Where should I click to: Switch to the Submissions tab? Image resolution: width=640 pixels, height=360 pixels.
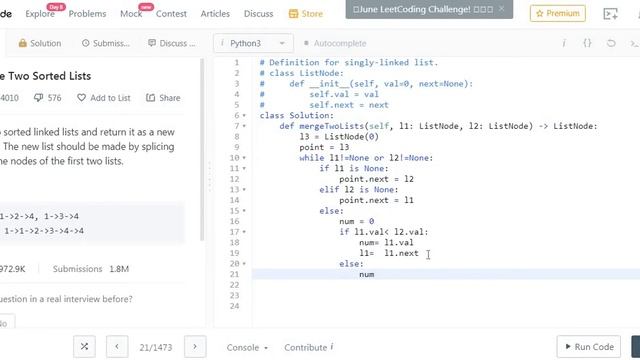click(x=106, y=43)
